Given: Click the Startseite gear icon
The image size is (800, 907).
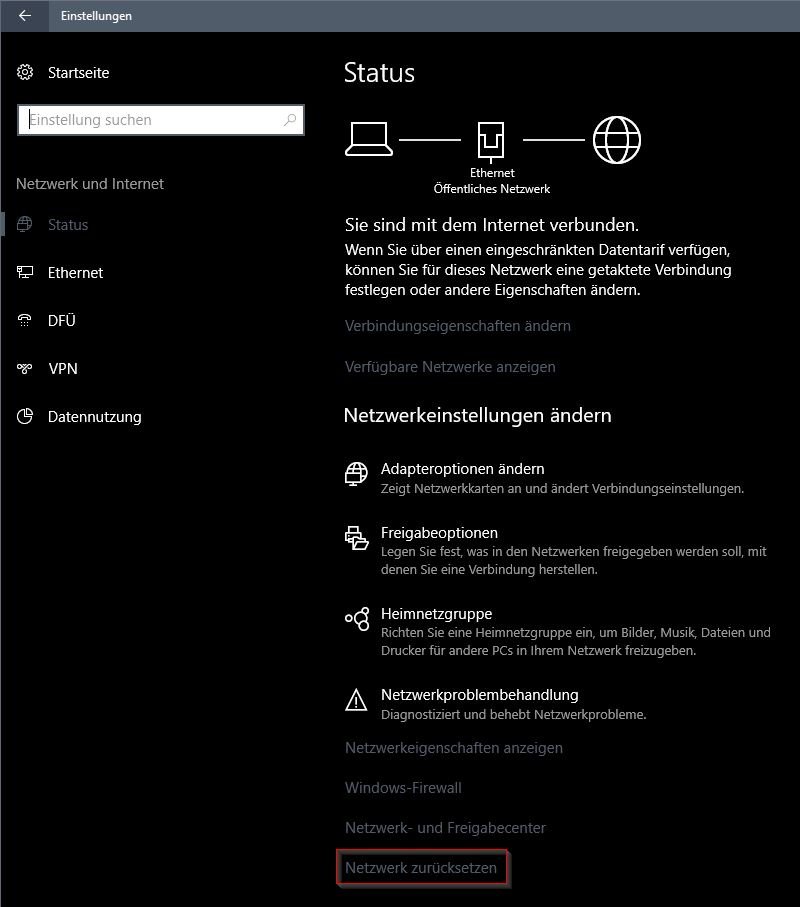Looking at the screenshot, I should pyautogui.click(x=25, y=72).
